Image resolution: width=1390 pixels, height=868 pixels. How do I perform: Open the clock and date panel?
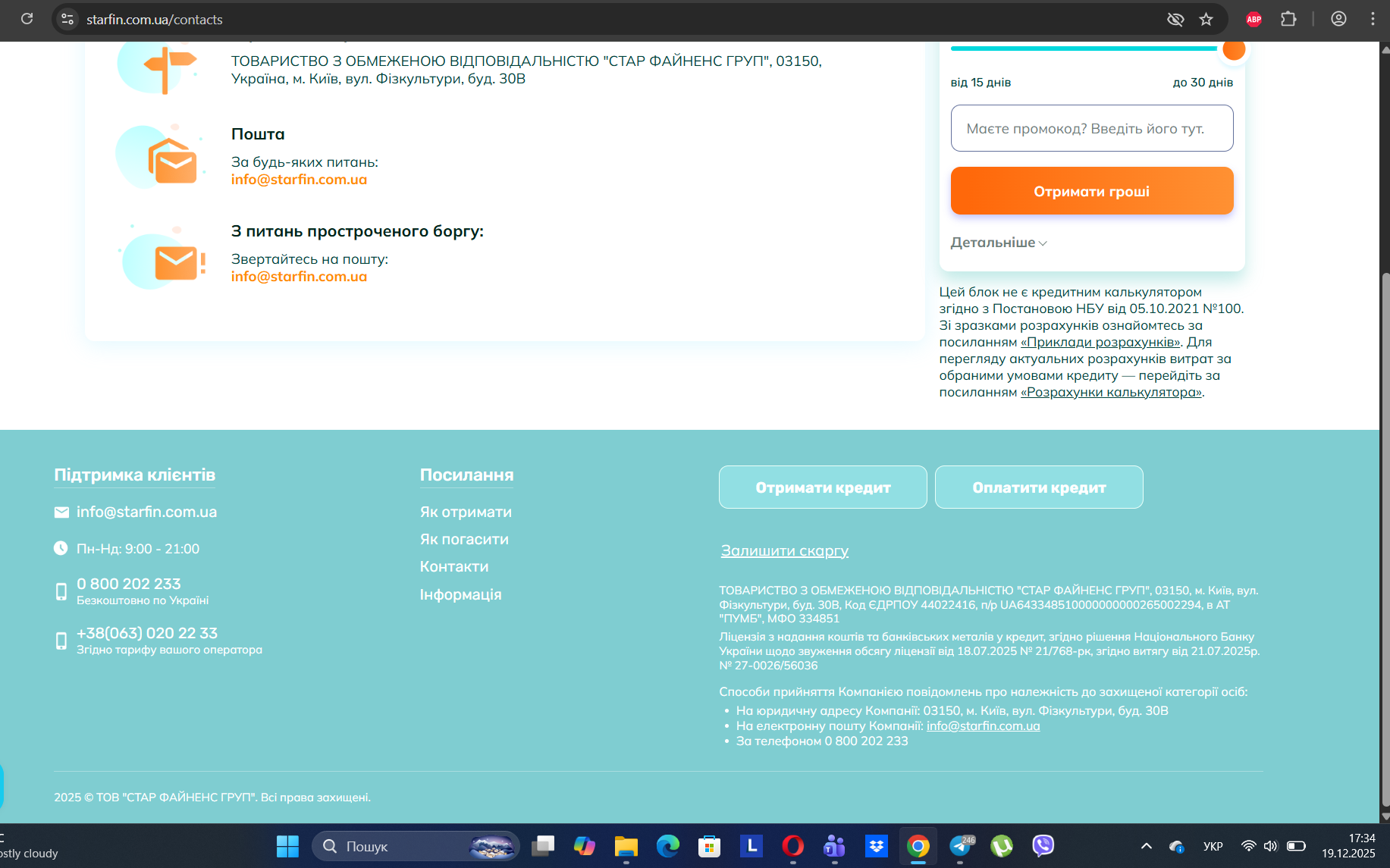pos(1348,846)
